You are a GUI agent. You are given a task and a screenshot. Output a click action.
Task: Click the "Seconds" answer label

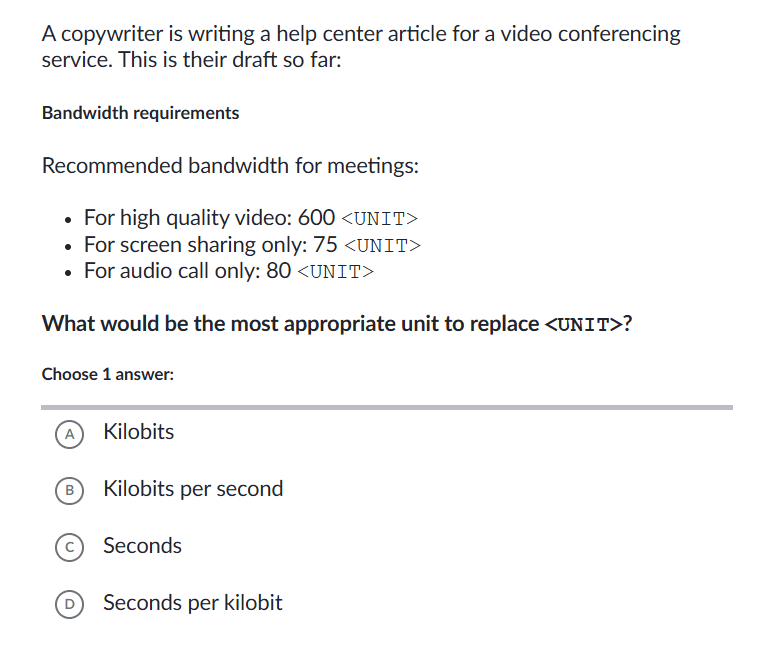[142, 546]
